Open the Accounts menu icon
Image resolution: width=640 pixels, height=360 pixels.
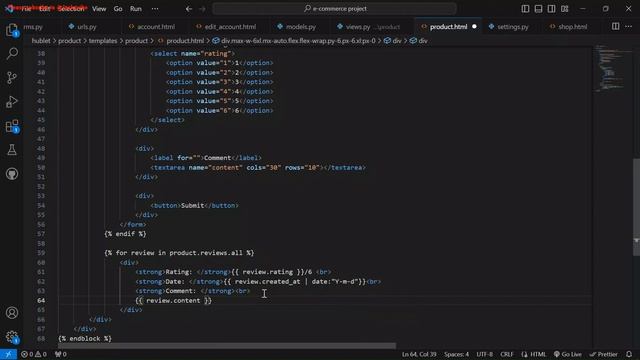pyautogui.click(x=12, y=313)
